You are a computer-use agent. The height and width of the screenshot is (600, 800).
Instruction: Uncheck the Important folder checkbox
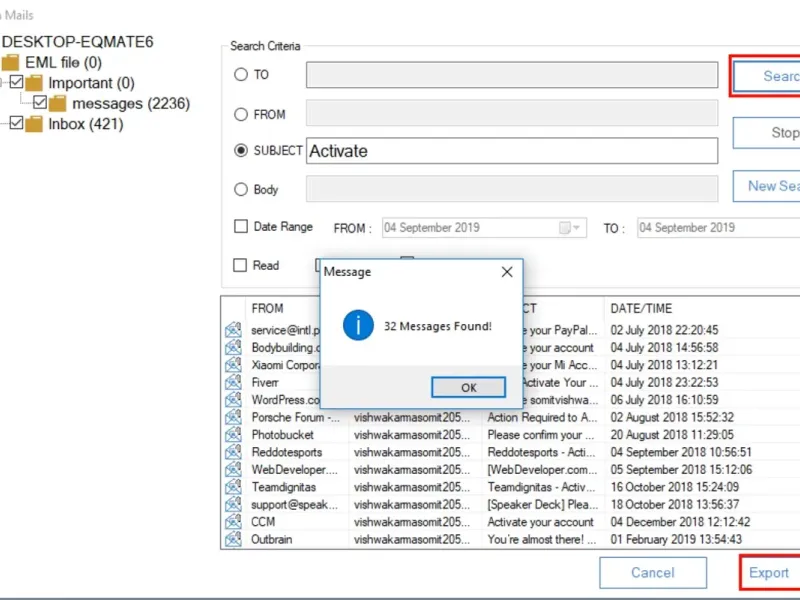[16, 82]
